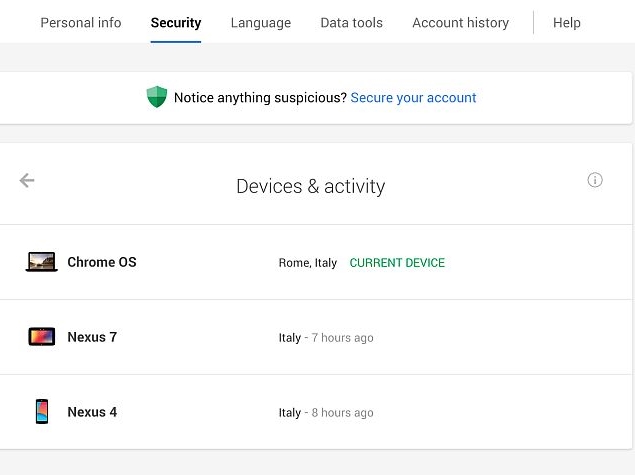Click the Chrome OS laptop icon

coord(41,262)
